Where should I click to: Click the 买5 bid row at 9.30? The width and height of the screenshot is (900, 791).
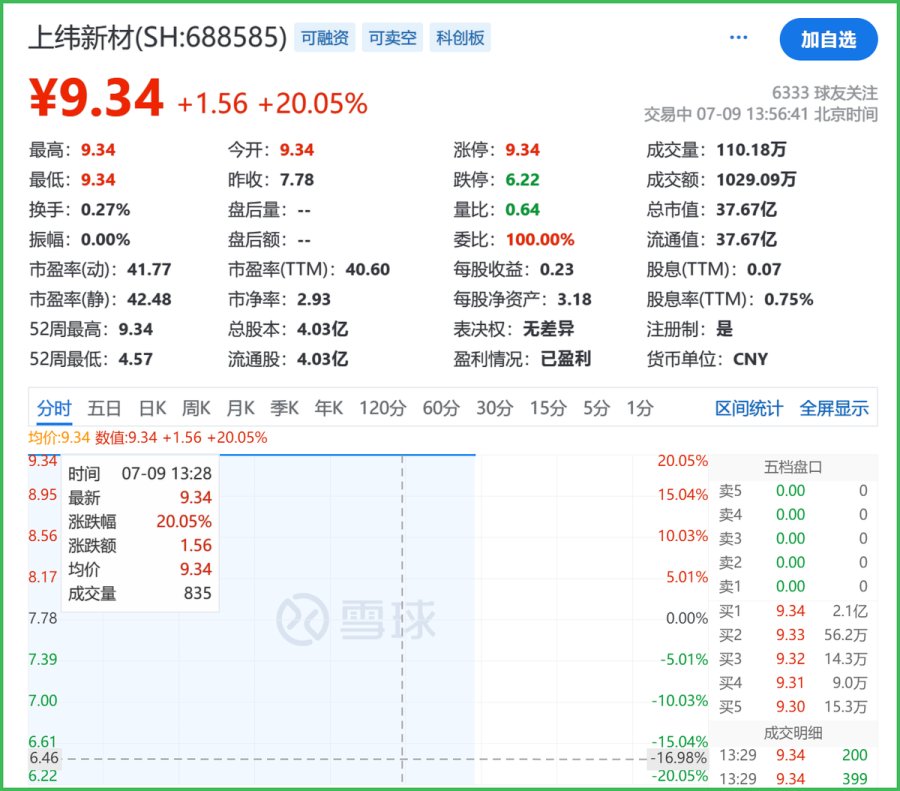point(793,707)
